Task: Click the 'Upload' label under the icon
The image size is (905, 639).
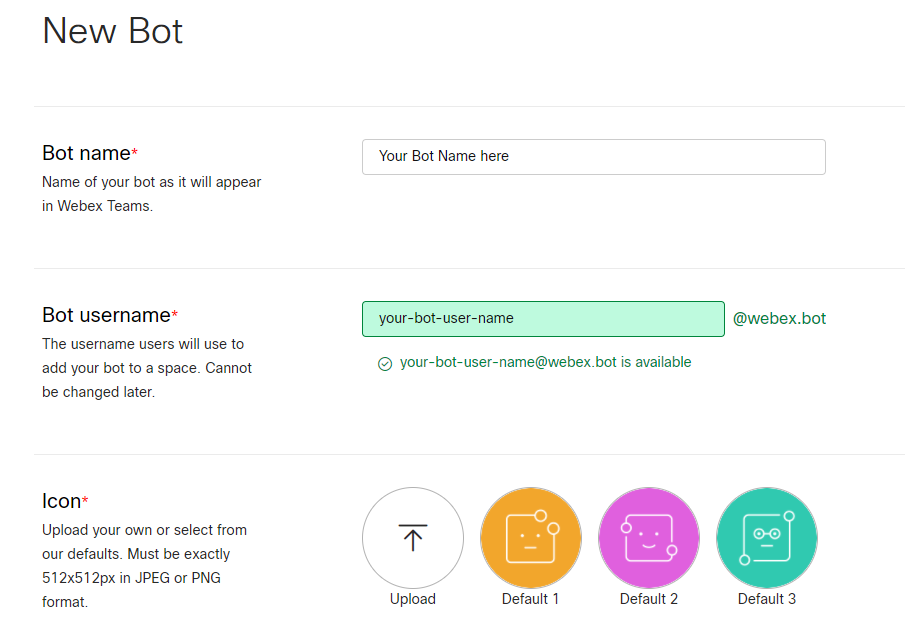Action: coord(413,599)
